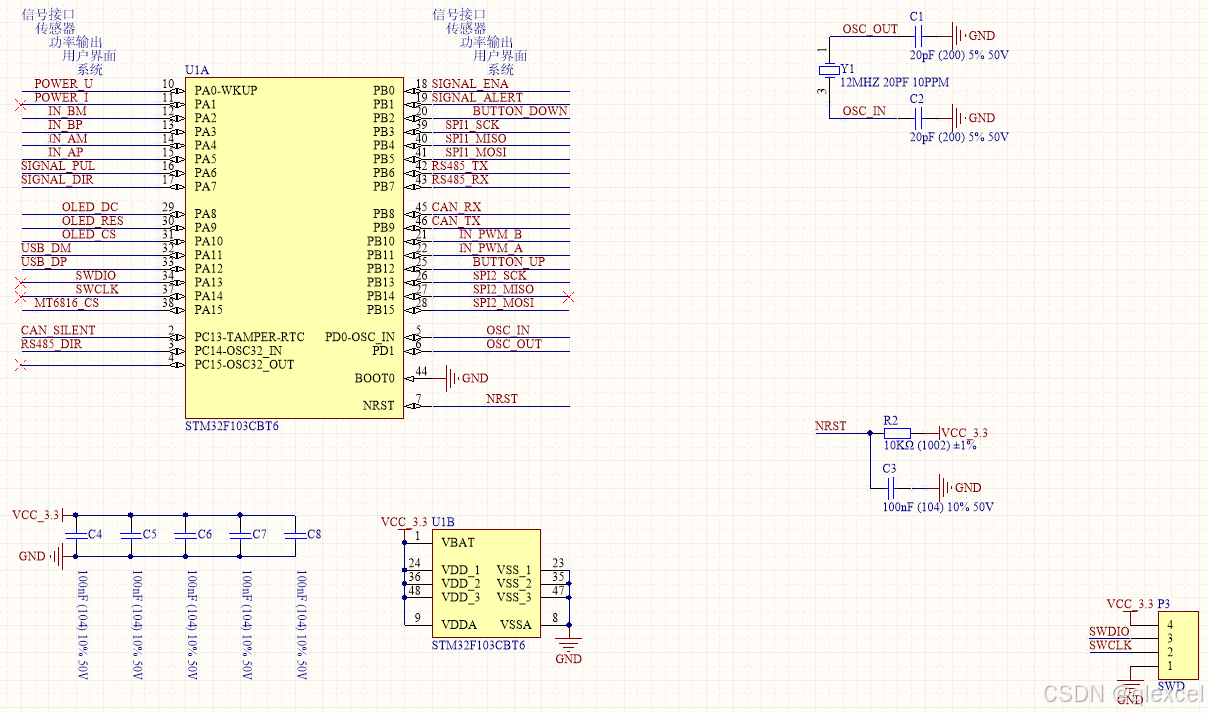Click the RS485_DIR net label
Viewport: 1208px width, 713px height.
[52, 344]
